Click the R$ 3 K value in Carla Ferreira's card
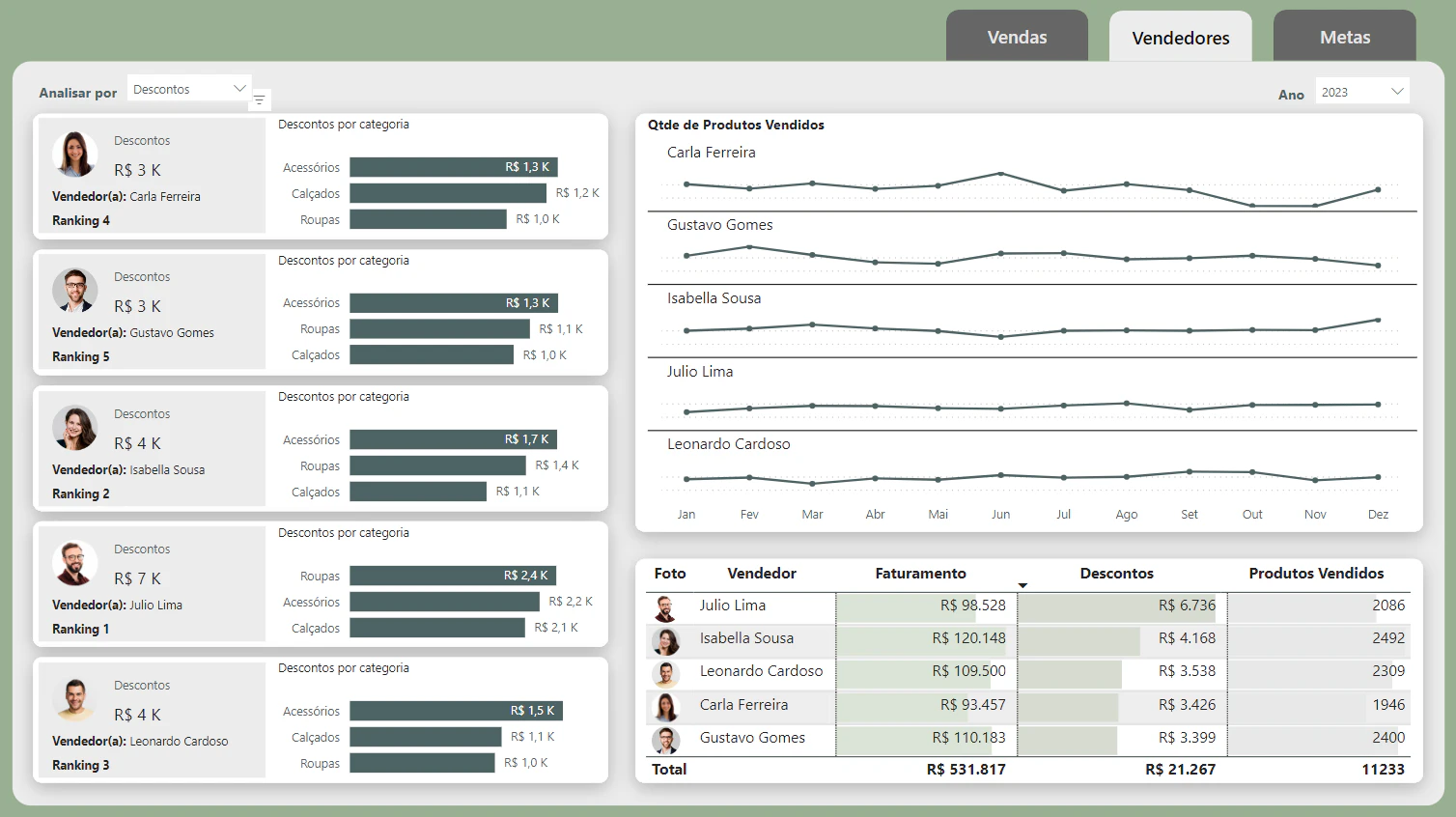The image size is (1456, 817). (x=137, y=170)
